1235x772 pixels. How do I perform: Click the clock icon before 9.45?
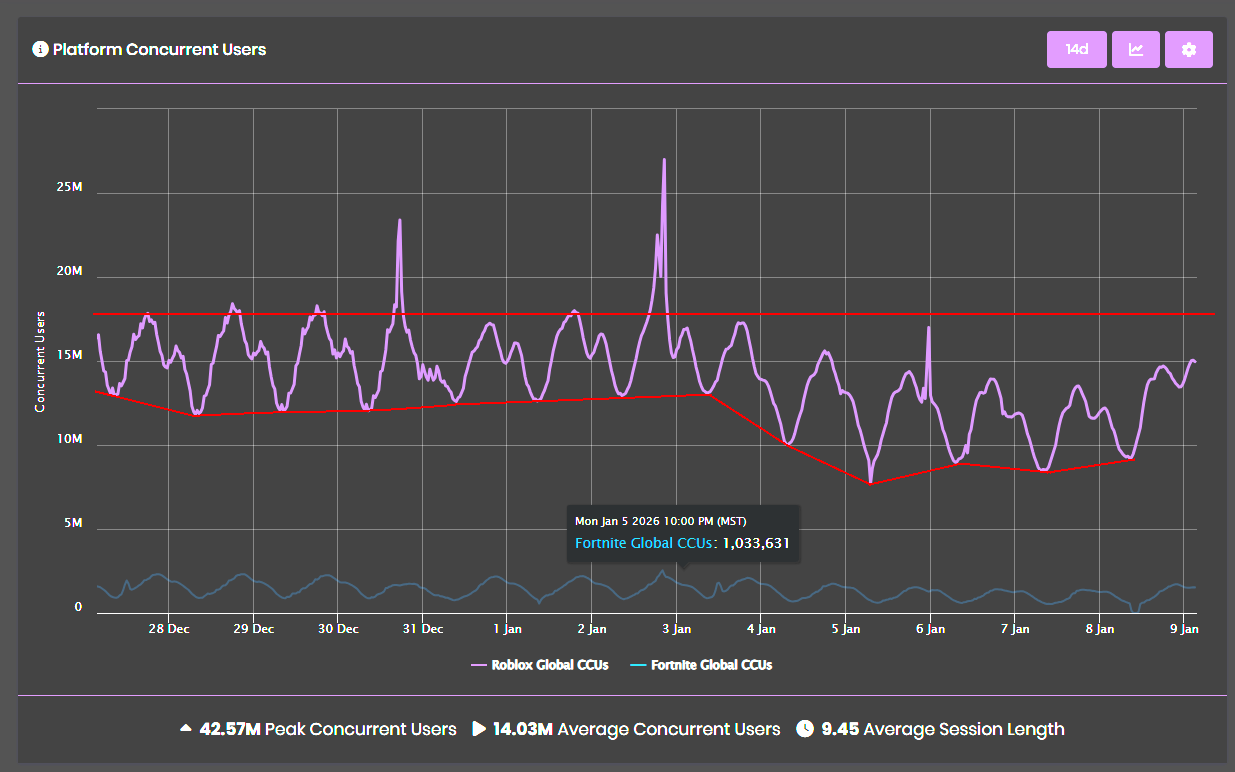805,729
